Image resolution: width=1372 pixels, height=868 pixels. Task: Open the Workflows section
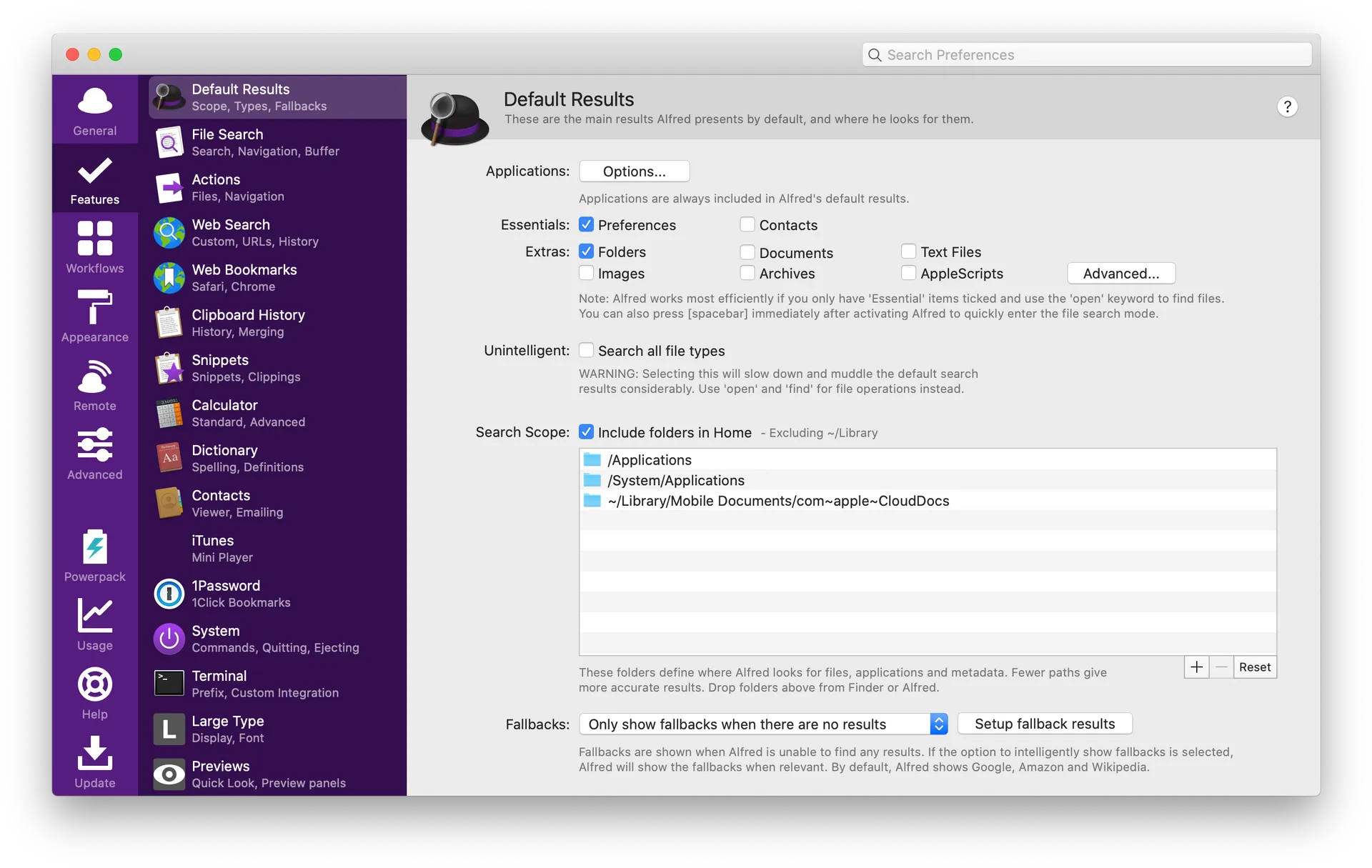point(94,248)
